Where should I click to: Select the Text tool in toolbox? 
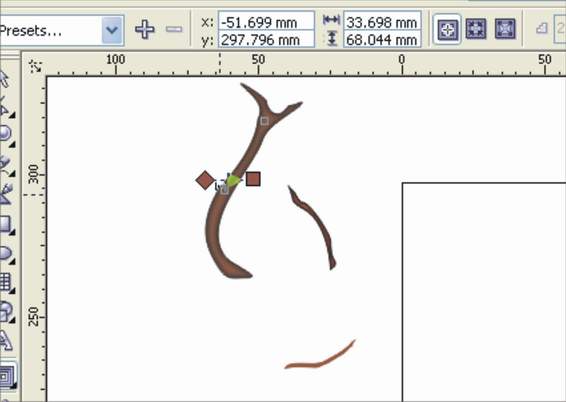5,341
